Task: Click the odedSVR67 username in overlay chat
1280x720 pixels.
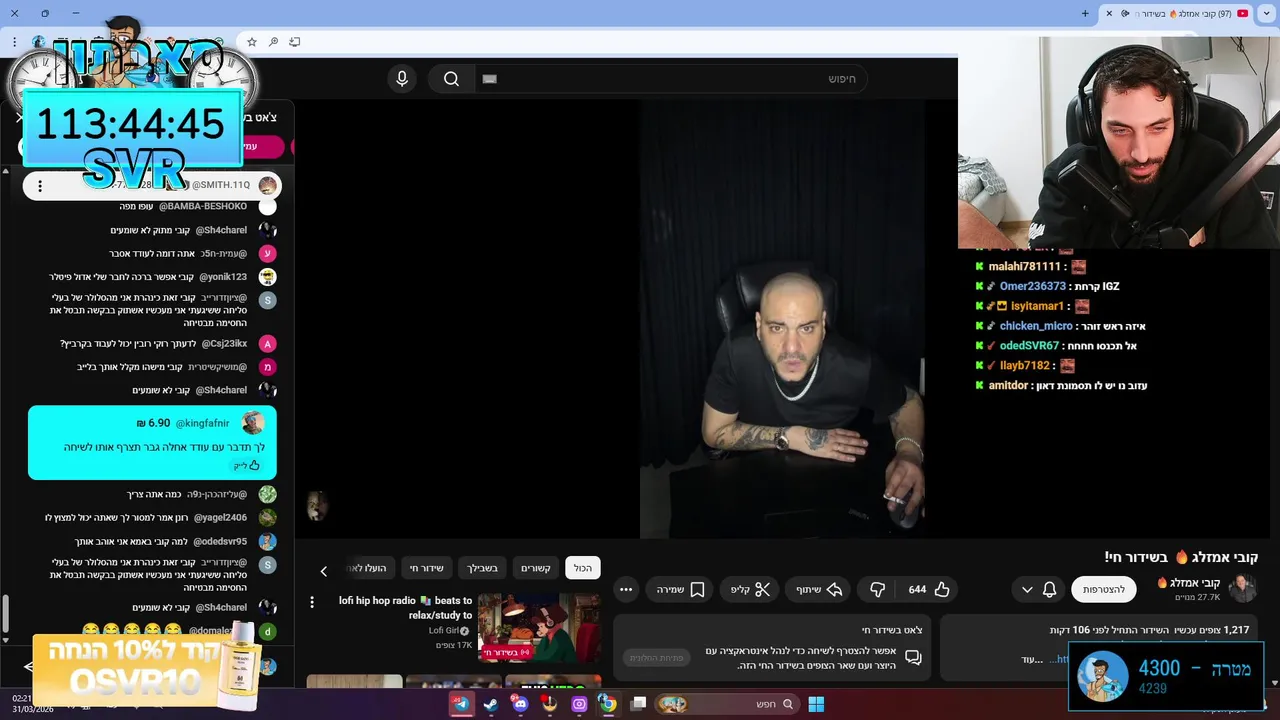Action: pos(1029,346)
